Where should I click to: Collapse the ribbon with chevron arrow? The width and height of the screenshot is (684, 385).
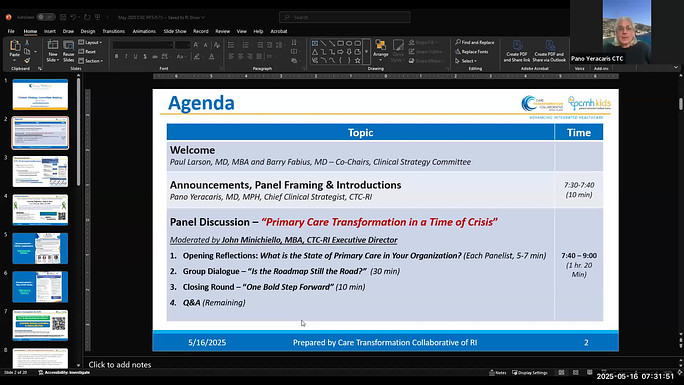pos(676,68)
